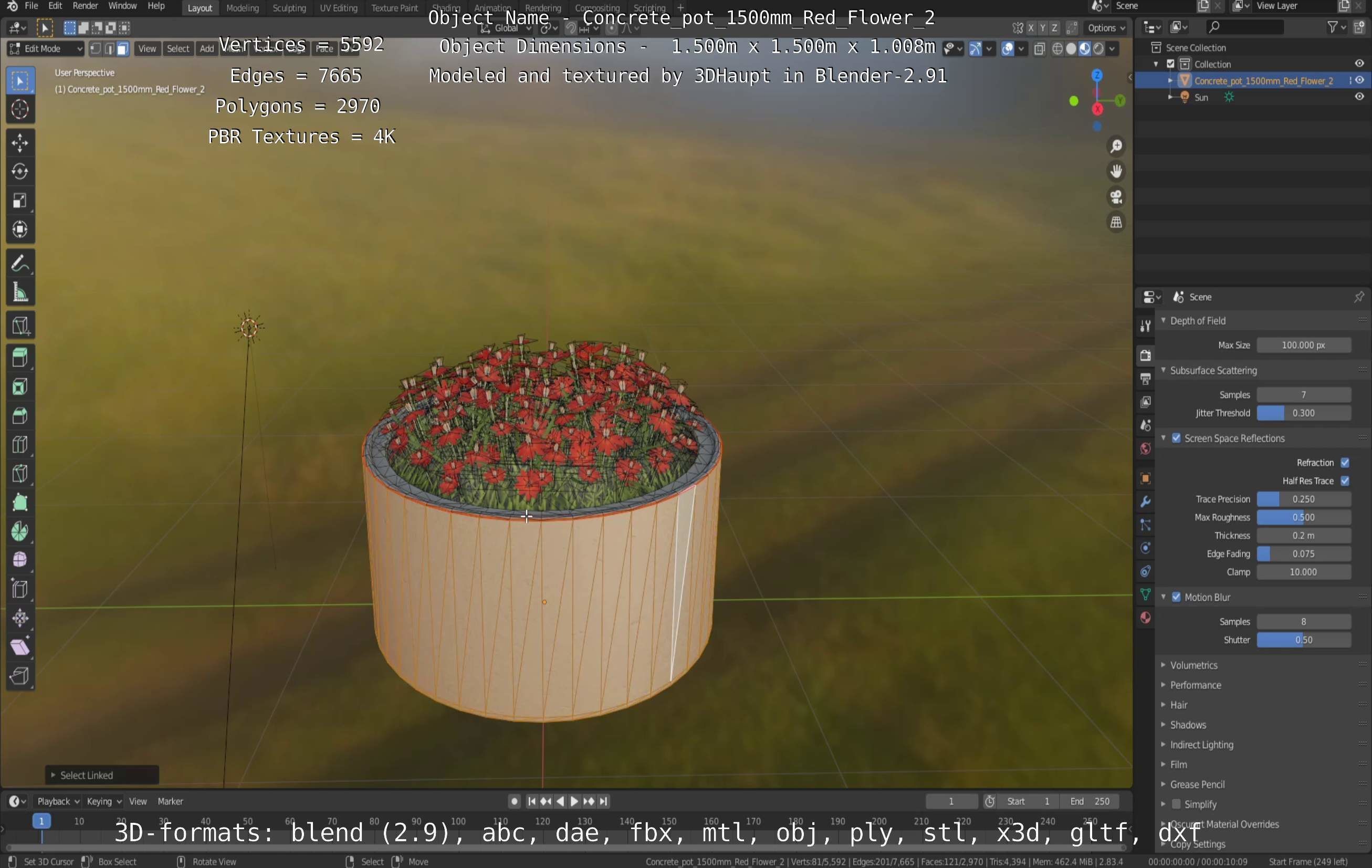Select the Annotate tool
This screenshot has width=1372, height=868.
coord(20,263)
